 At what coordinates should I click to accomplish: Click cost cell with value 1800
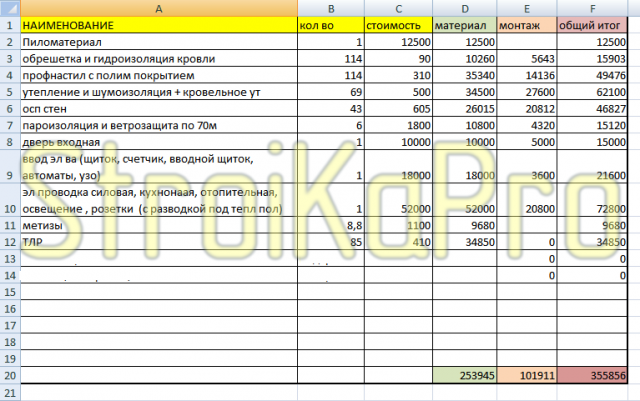[398, 125]
